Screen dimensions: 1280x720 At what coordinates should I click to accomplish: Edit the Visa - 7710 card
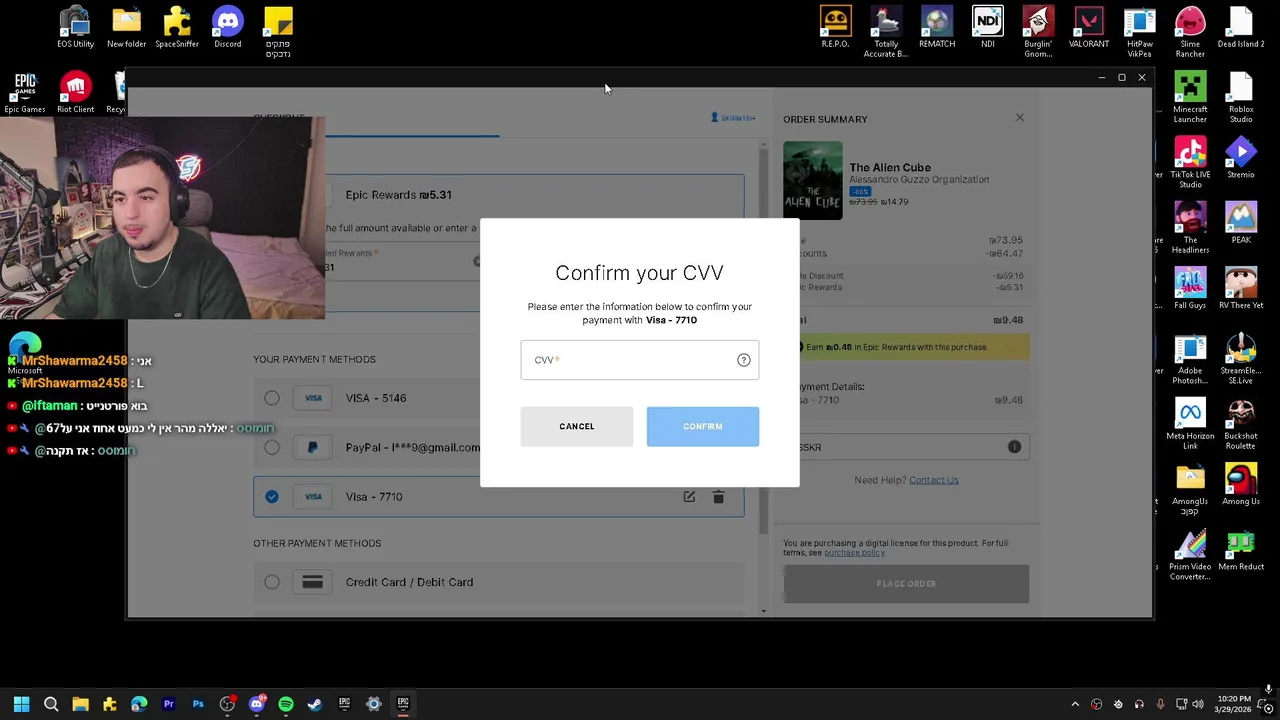click(689, 497)
